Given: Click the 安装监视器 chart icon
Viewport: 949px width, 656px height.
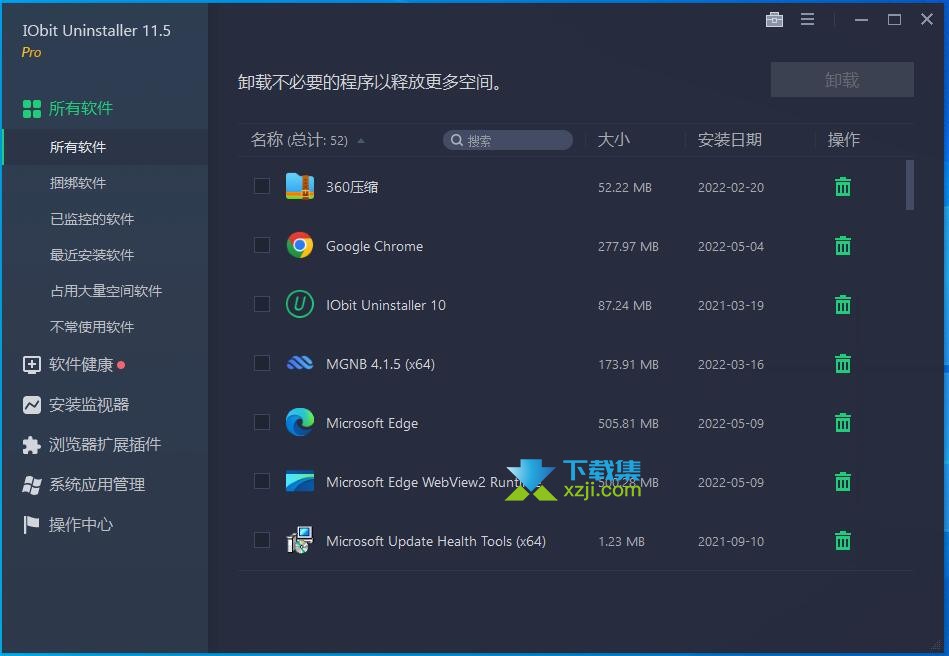Looking at the screenshot, I should [31, 405].
